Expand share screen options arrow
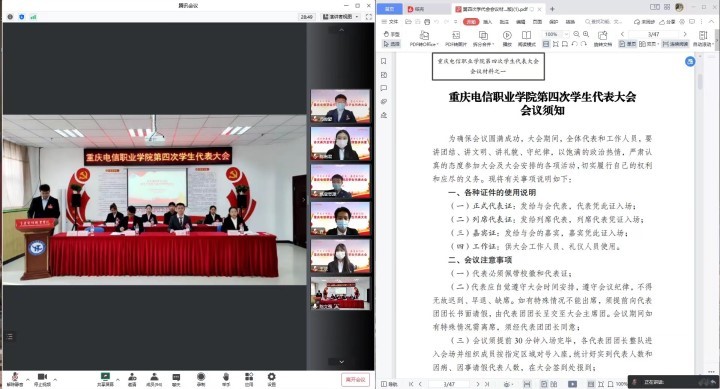 pos(118,379)
